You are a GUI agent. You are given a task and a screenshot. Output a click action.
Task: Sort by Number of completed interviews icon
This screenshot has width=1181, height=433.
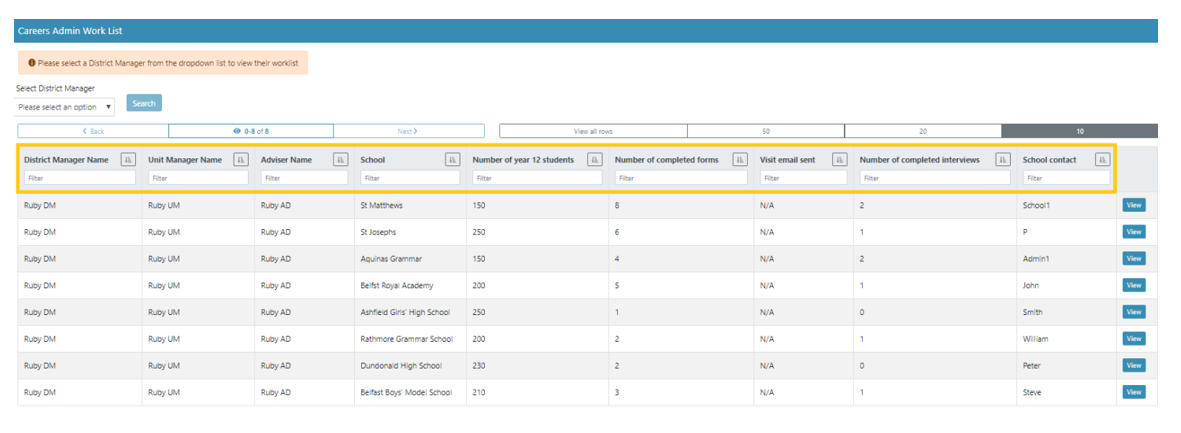(x=1003, y=160)
